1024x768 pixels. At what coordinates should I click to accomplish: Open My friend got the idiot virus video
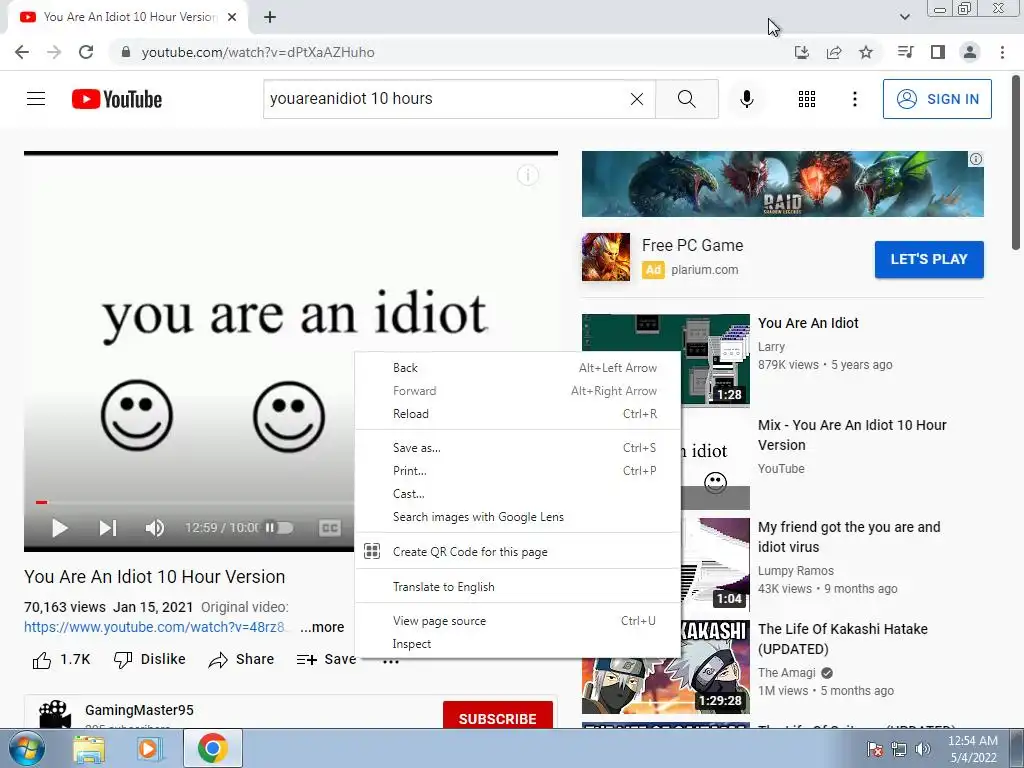coord(849,537)
